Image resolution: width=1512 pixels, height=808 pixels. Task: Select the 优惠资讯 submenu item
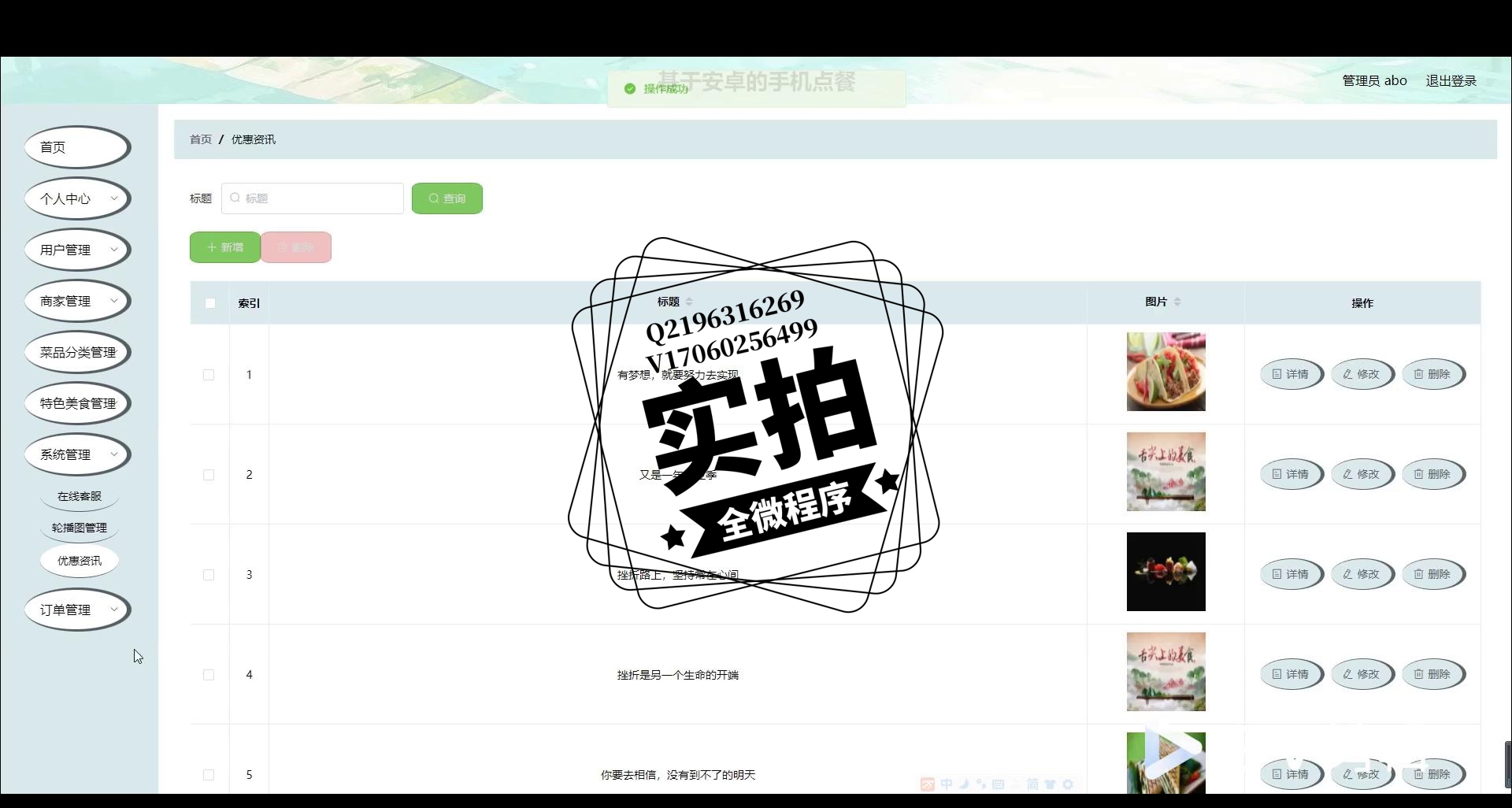(80, 561)
